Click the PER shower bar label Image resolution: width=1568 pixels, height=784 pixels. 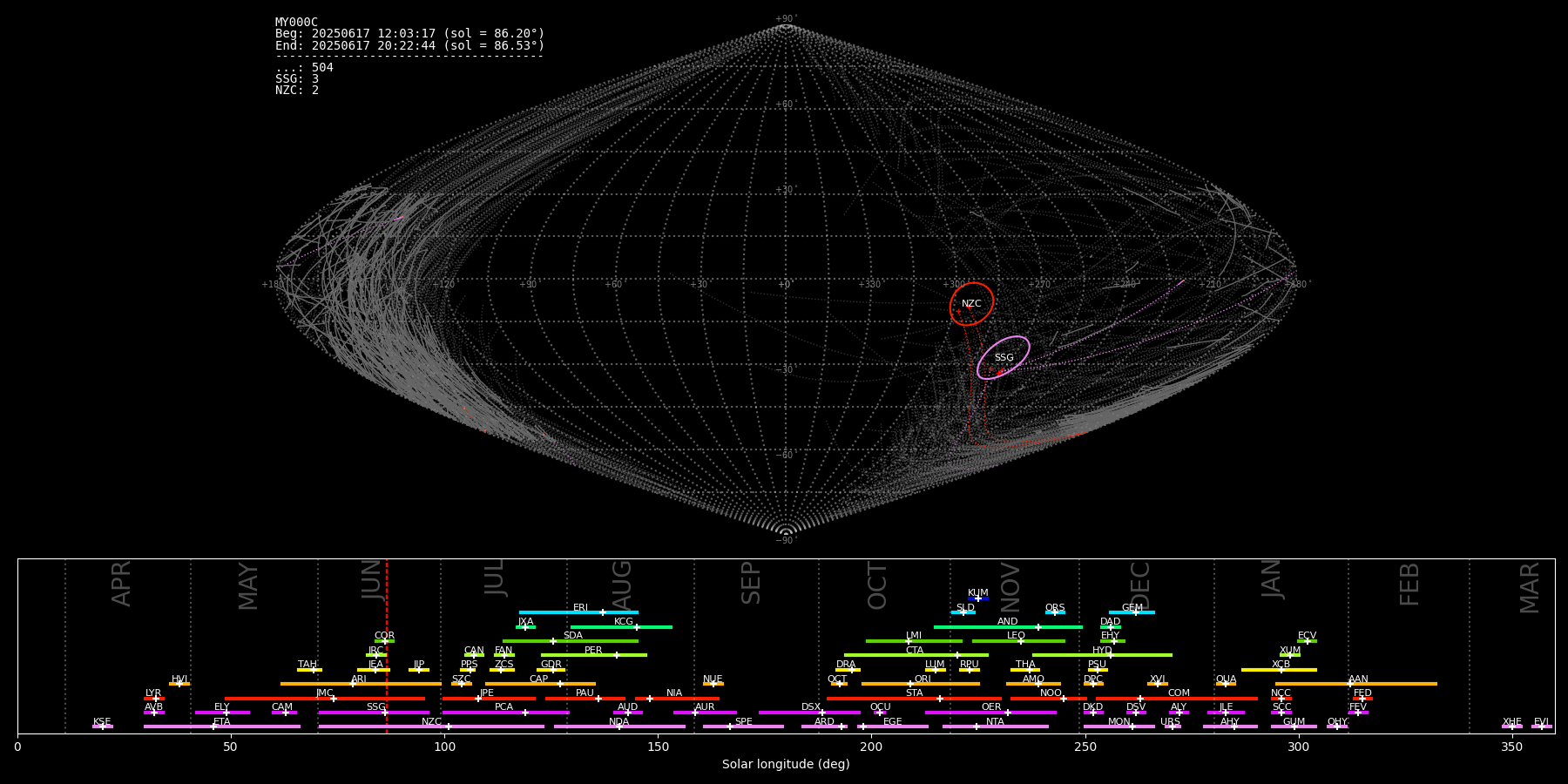tap(593, 651)
